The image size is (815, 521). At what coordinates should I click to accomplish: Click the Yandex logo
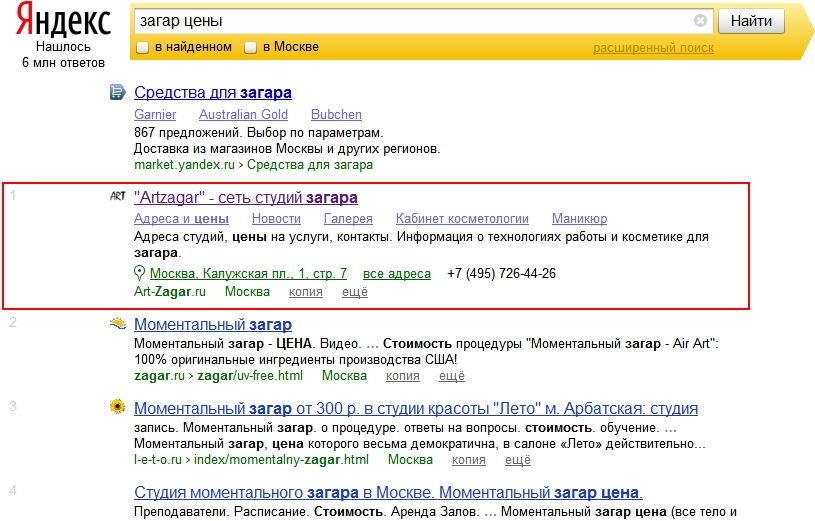(x=63, y=20)
